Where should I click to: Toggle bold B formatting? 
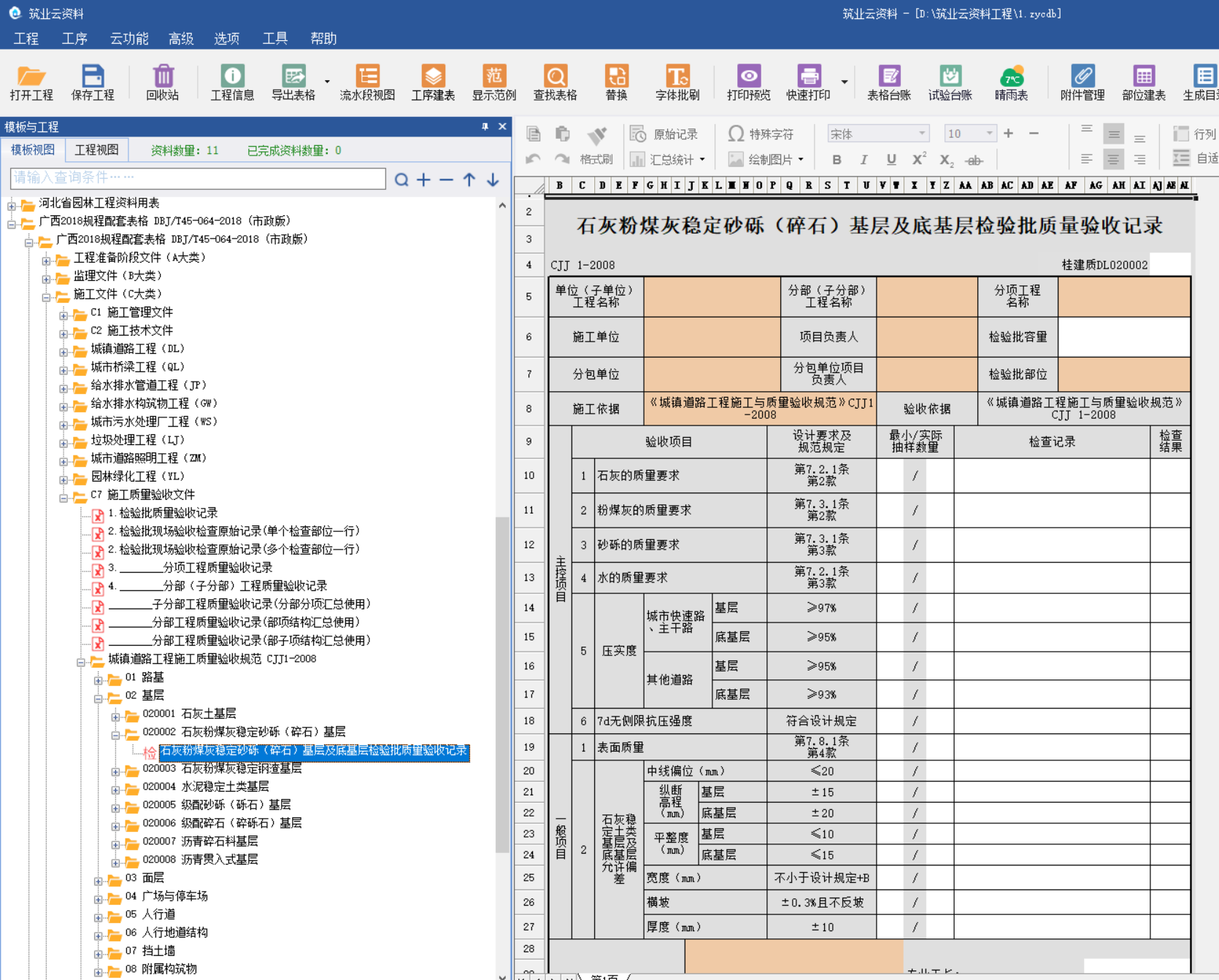(x=837, y=160)
